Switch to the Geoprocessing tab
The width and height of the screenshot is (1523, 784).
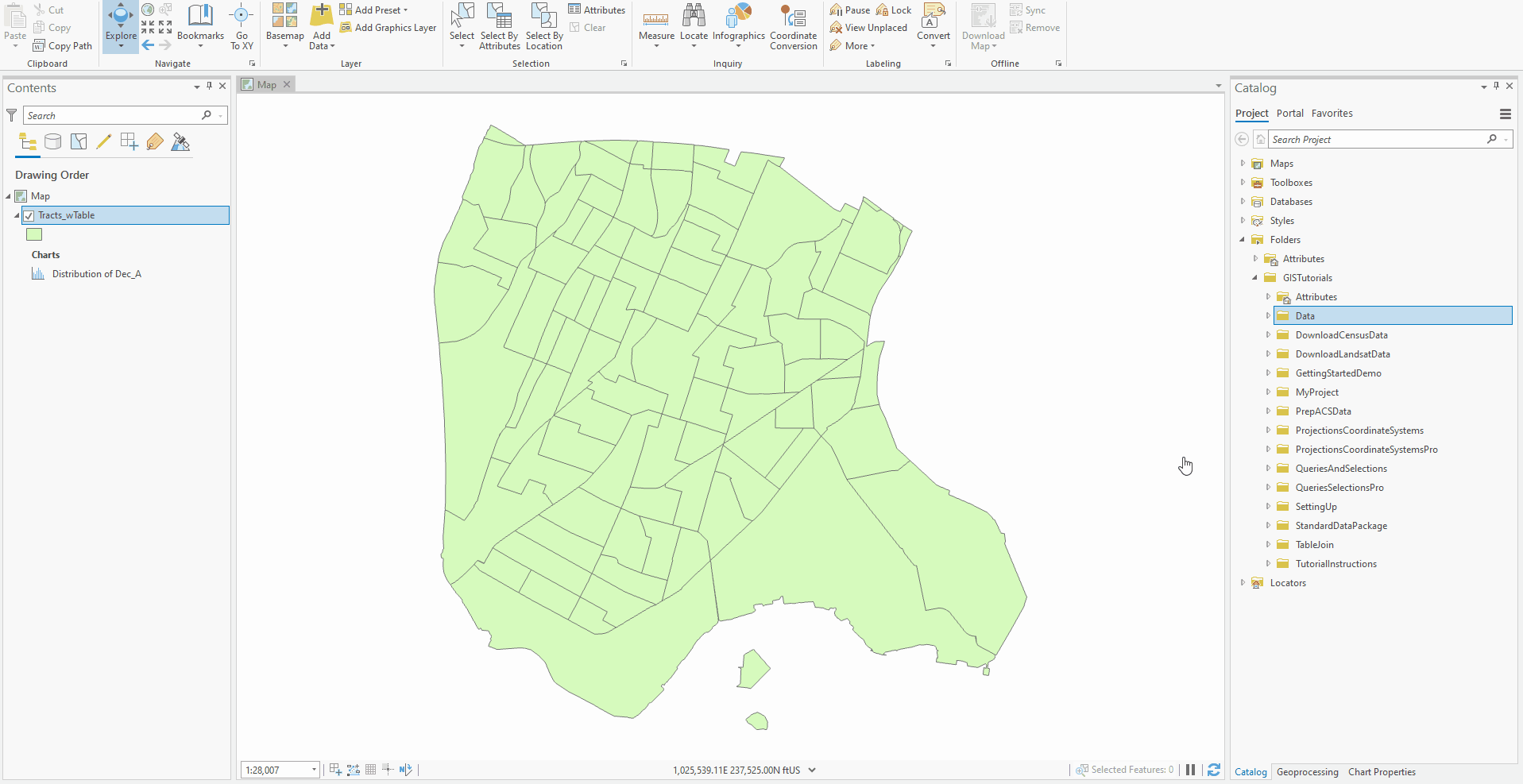tap(1306, 771)
